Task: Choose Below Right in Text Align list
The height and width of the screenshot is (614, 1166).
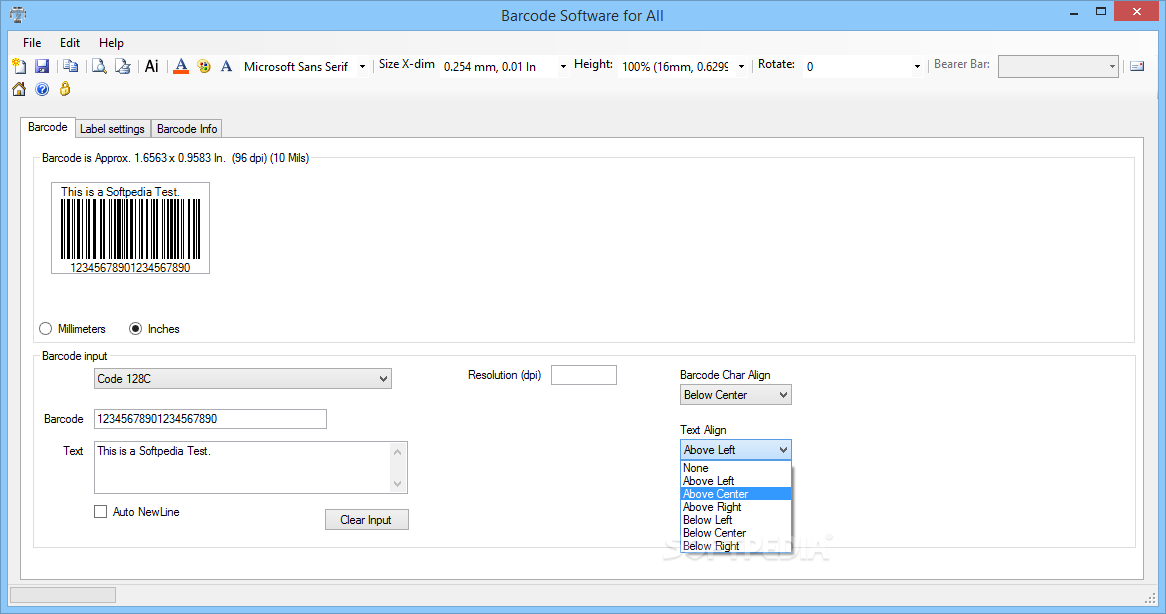Action: point(736,546)
